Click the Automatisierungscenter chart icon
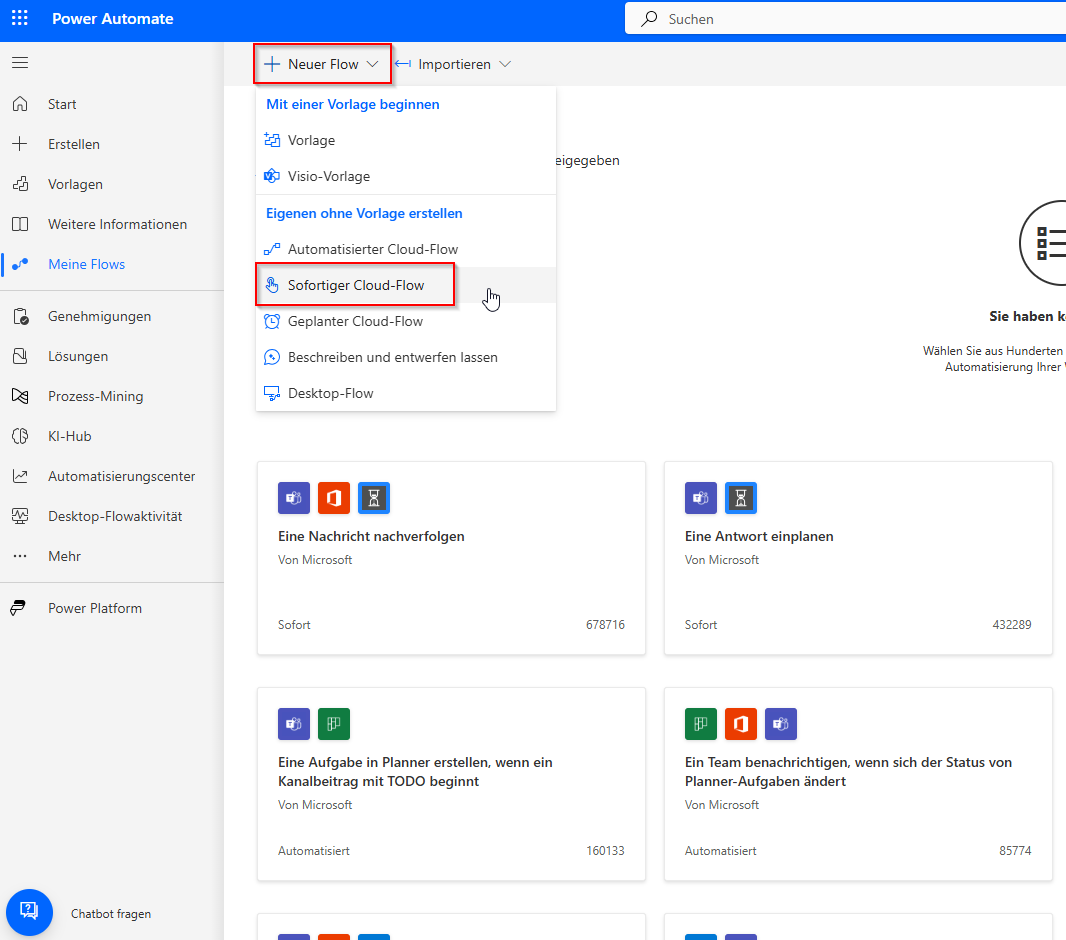This screenshot has width=1066, height=940. [x=20, y=476]
